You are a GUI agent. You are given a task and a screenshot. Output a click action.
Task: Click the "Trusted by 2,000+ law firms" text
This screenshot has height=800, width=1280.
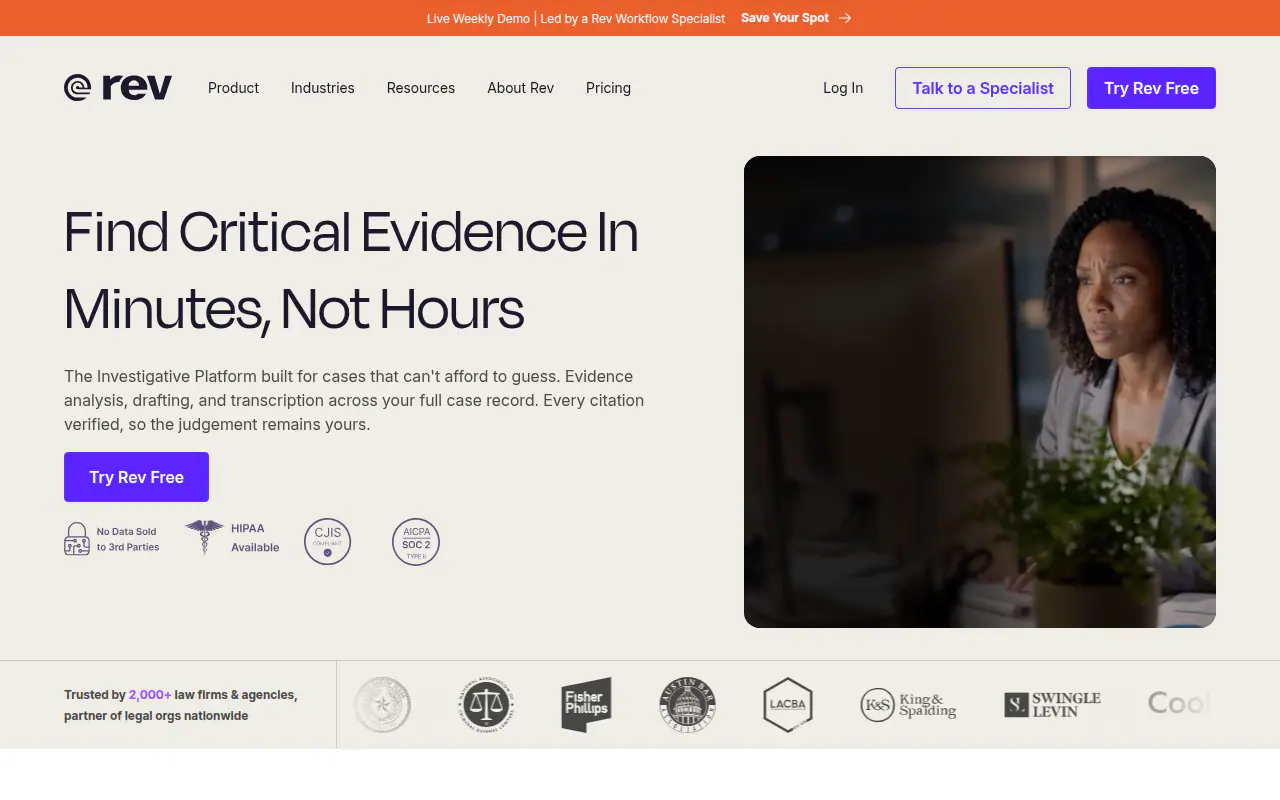pyautogui.click(x=181, y=705)
